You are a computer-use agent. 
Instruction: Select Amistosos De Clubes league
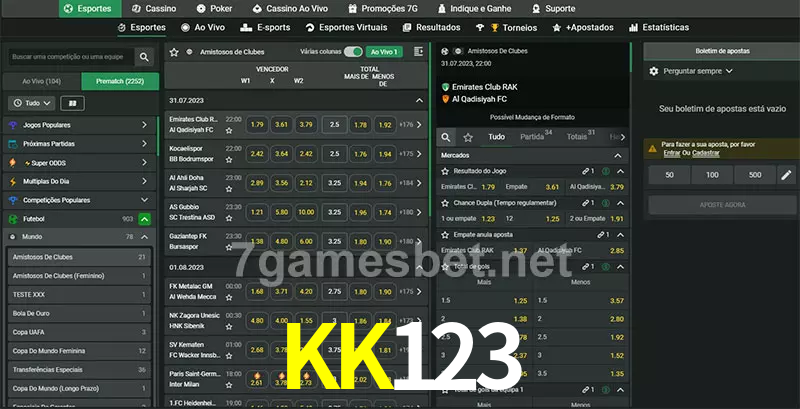click(79, 257)
